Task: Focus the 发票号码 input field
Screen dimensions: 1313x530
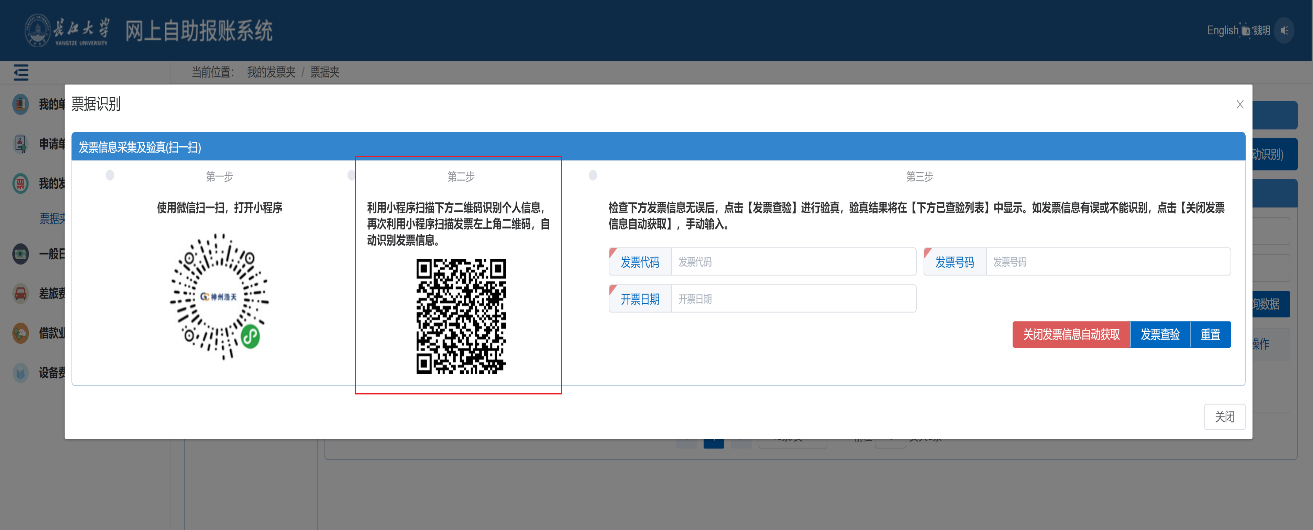Action: [x=1106, y=262]
